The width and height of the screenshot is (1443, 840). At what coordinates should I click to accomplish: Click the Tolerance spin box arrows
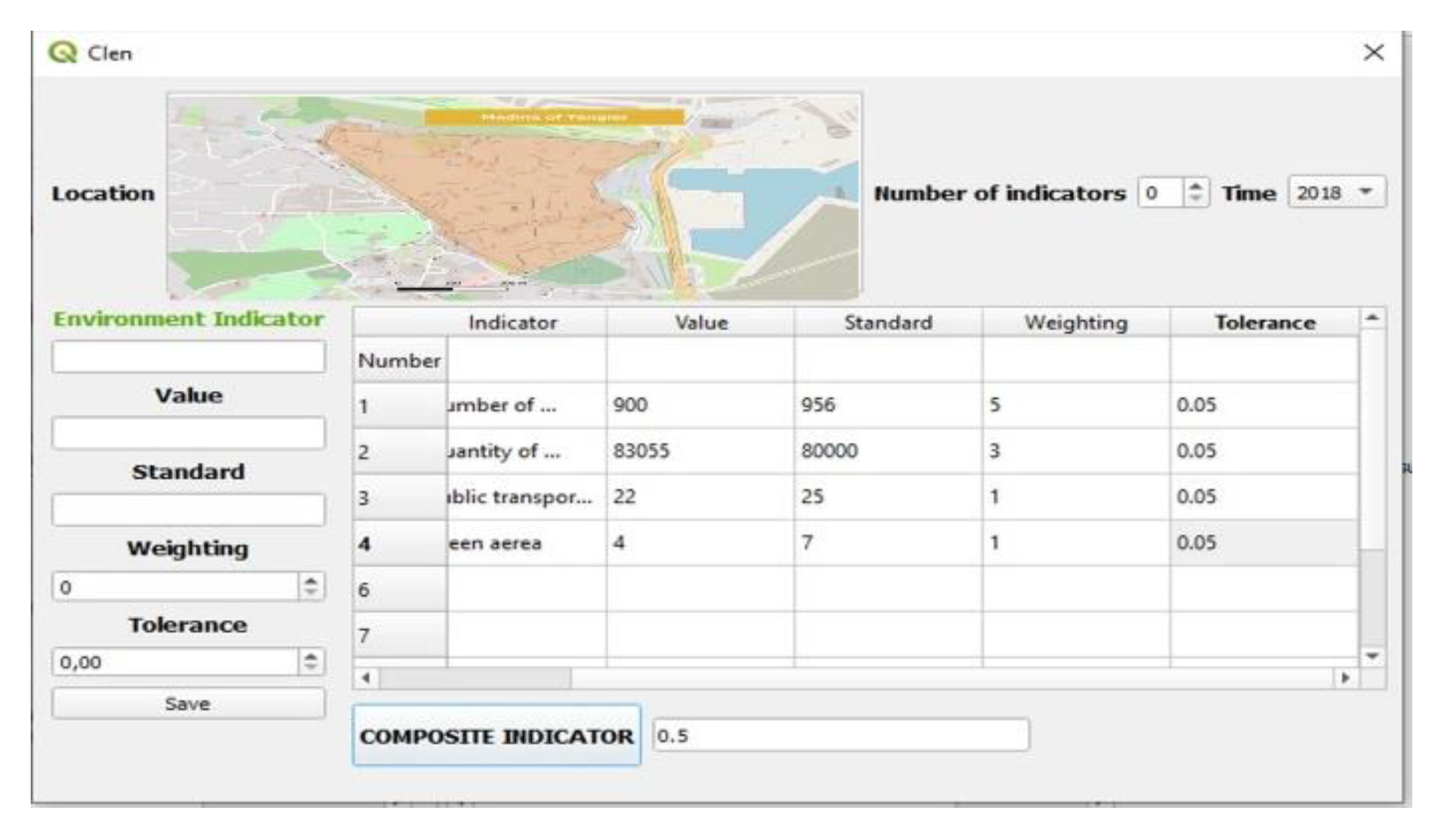click(311, 662)
